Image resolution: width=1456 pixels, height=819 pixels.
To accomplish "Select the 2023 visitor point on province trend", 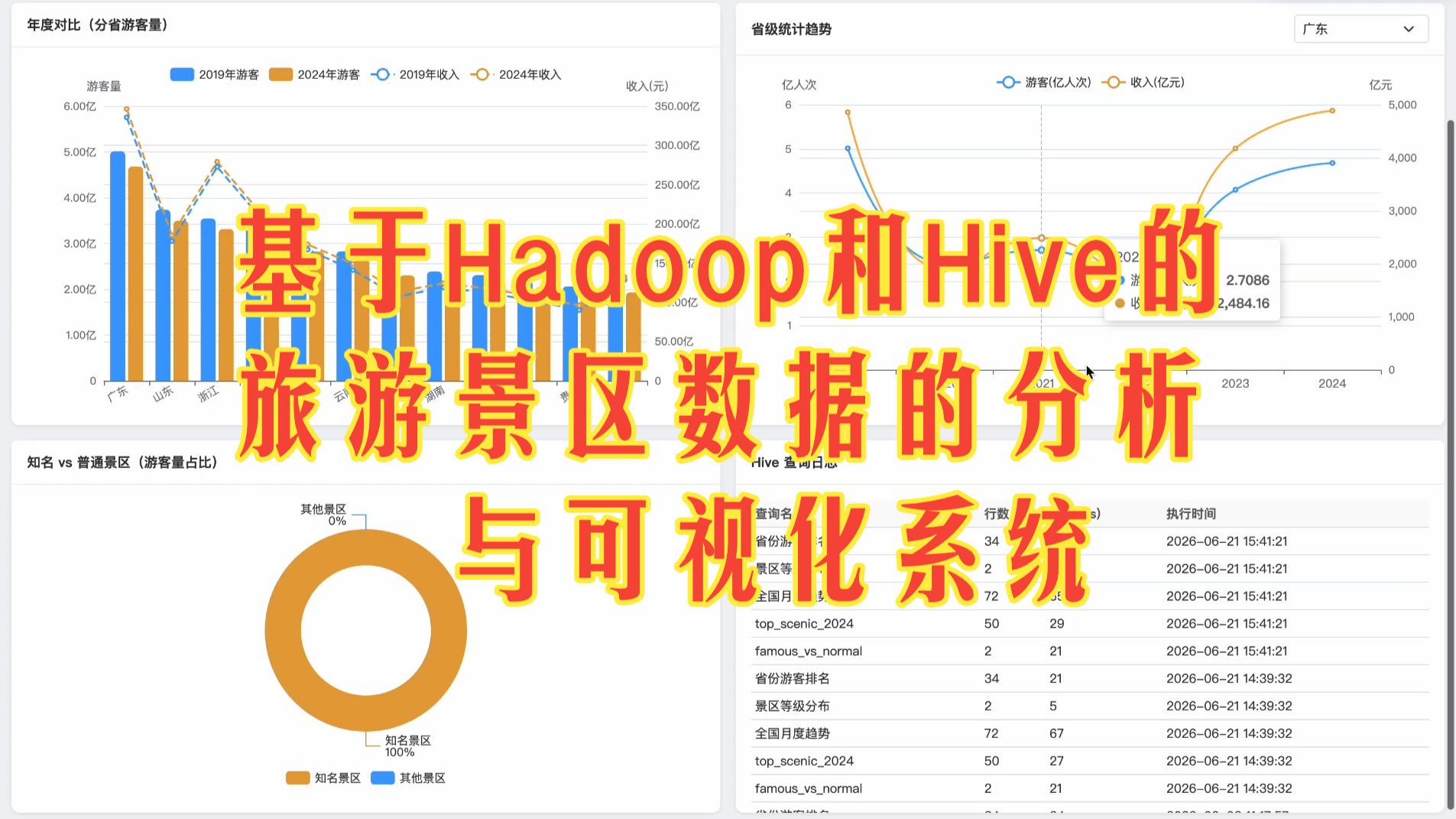I will click(x=1235, y=190).
